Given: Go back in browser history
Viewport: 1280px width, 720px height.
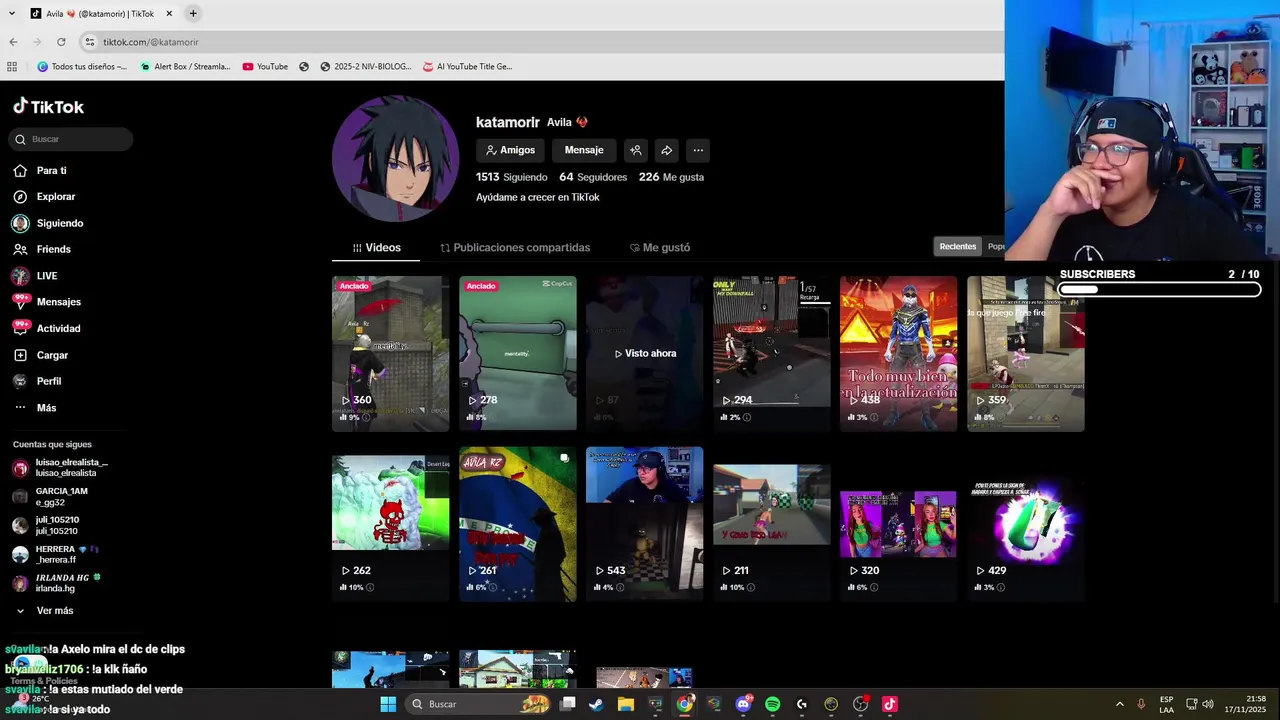Looking at the screenshot, I should [x=13, y=42].
